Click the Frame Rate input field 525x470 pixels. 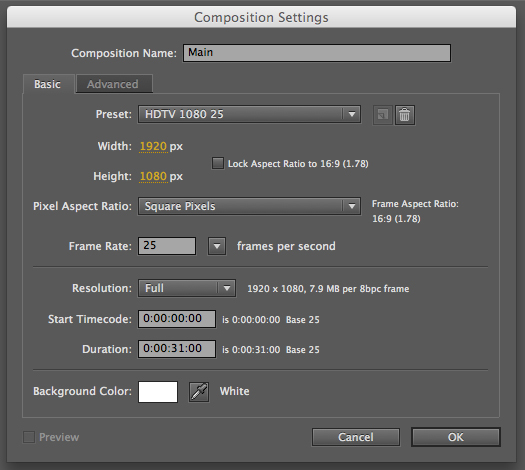[167, 246]
